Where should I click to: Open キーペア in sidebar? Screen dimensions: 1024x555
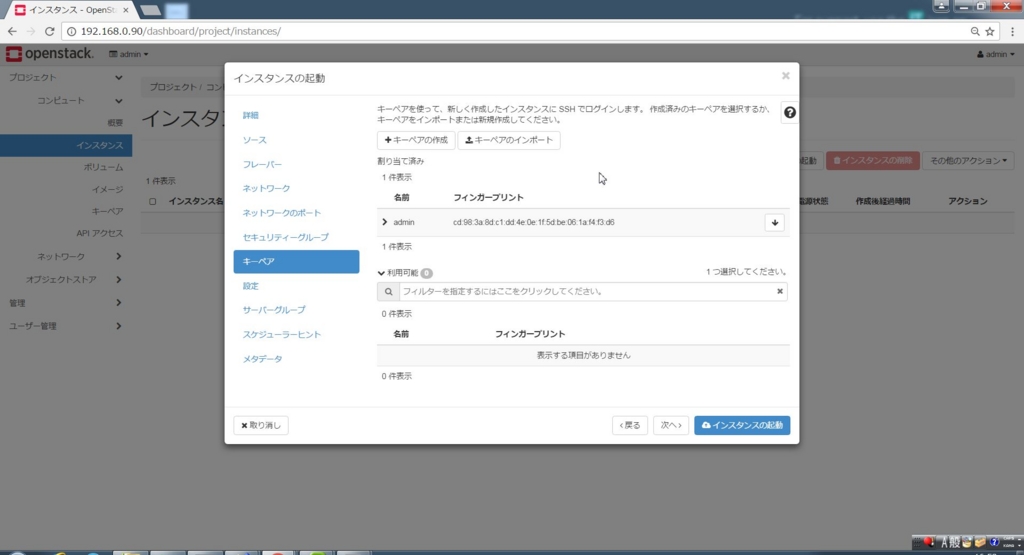click(107, 212)
